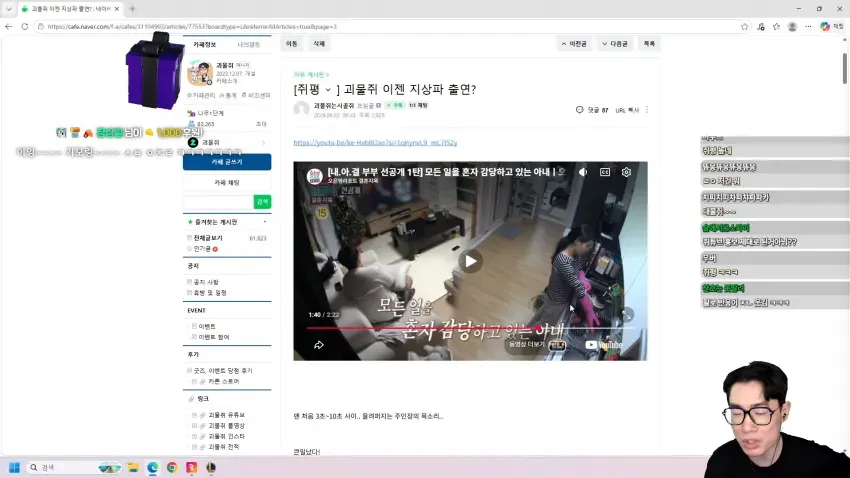The width and height of the screenshot is (850, 478).
Task: Open 굿즈, 이벤트 당첨 후기 board
Action: 223,371
